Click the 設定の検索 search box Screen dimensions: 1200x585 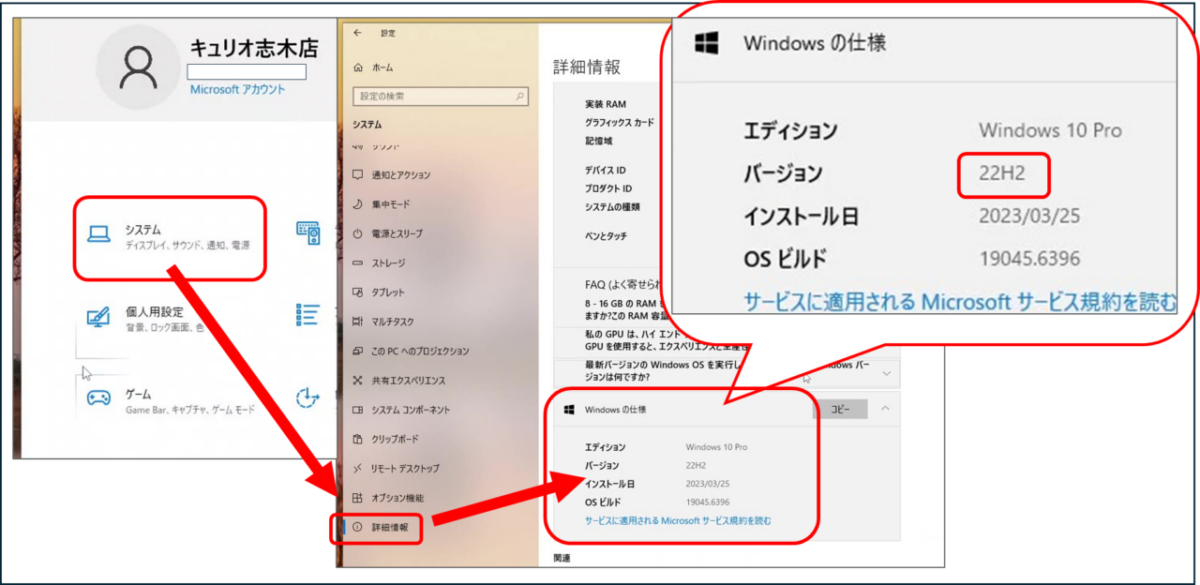[440, 97]
